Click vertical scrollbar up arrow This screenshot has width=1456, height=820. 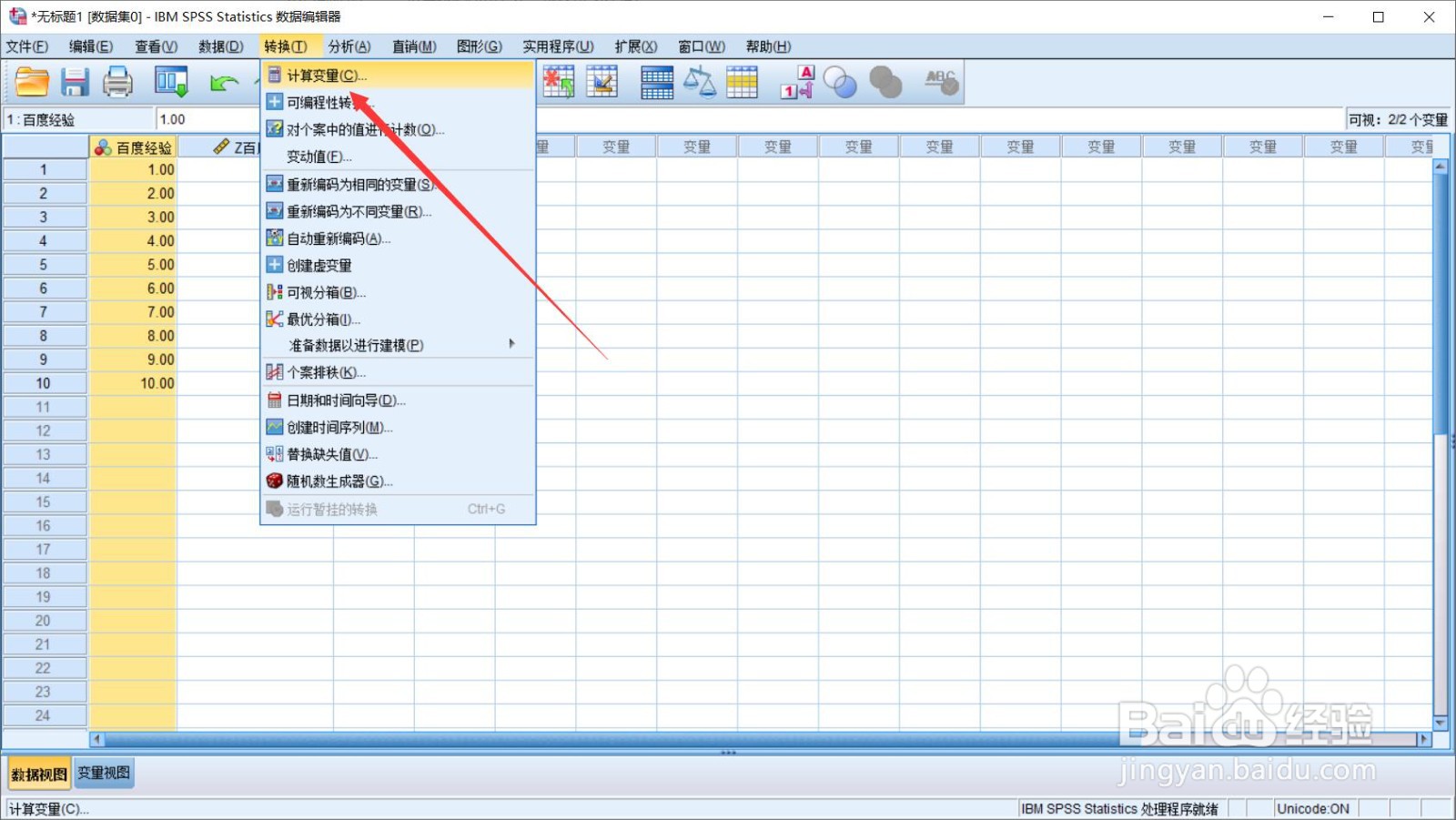(1441, 167)
